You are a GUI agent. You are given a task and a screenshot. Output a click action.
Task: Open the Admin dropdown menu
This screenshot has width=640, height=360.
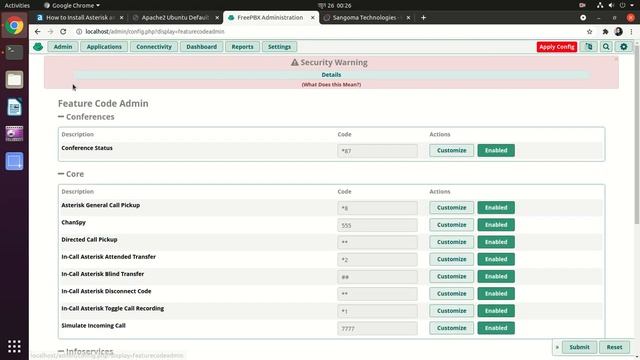tap(63, 47)
